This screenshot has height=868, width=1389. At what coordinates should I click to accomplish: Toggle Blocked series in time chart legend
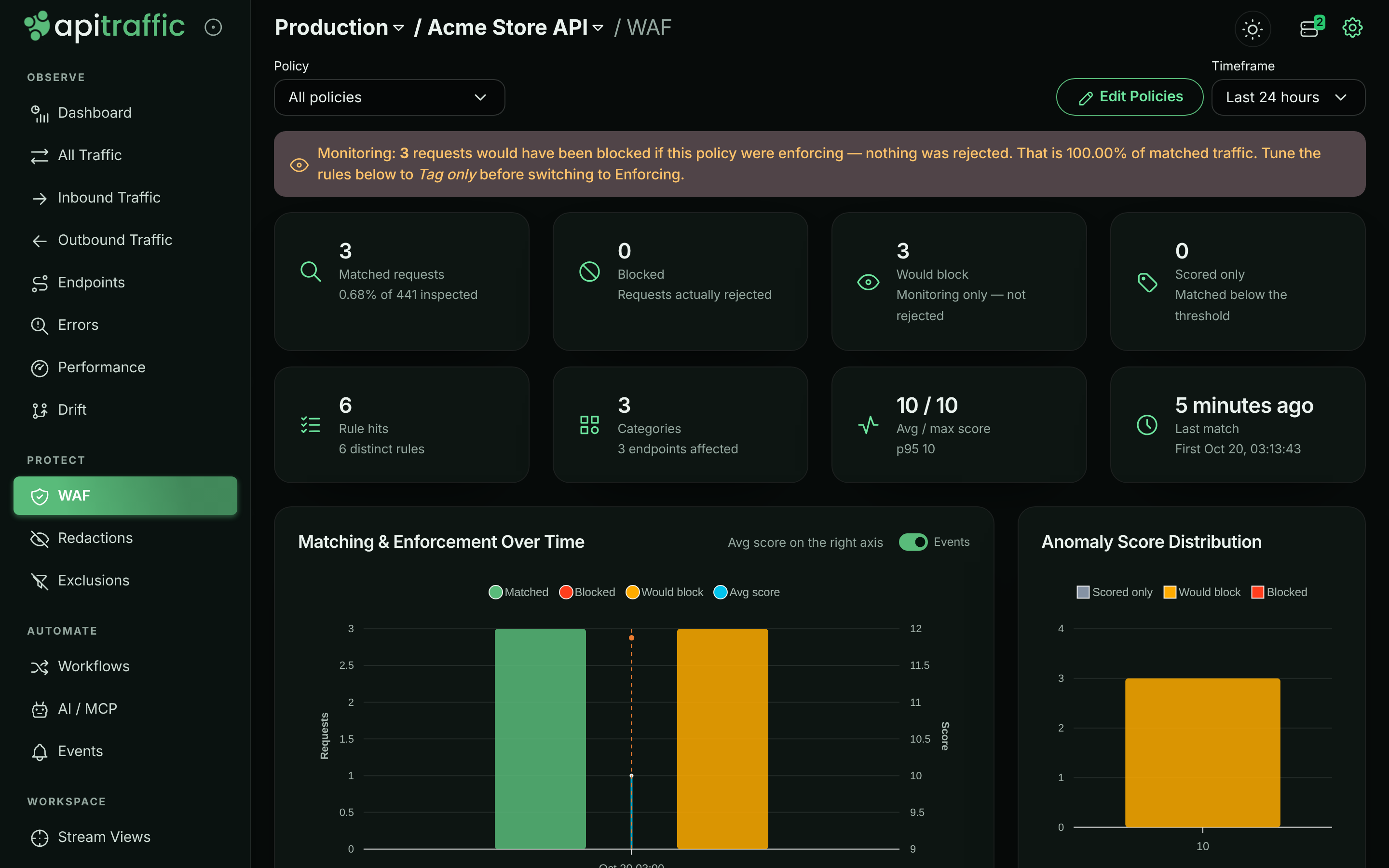click(x=586, y=592)
